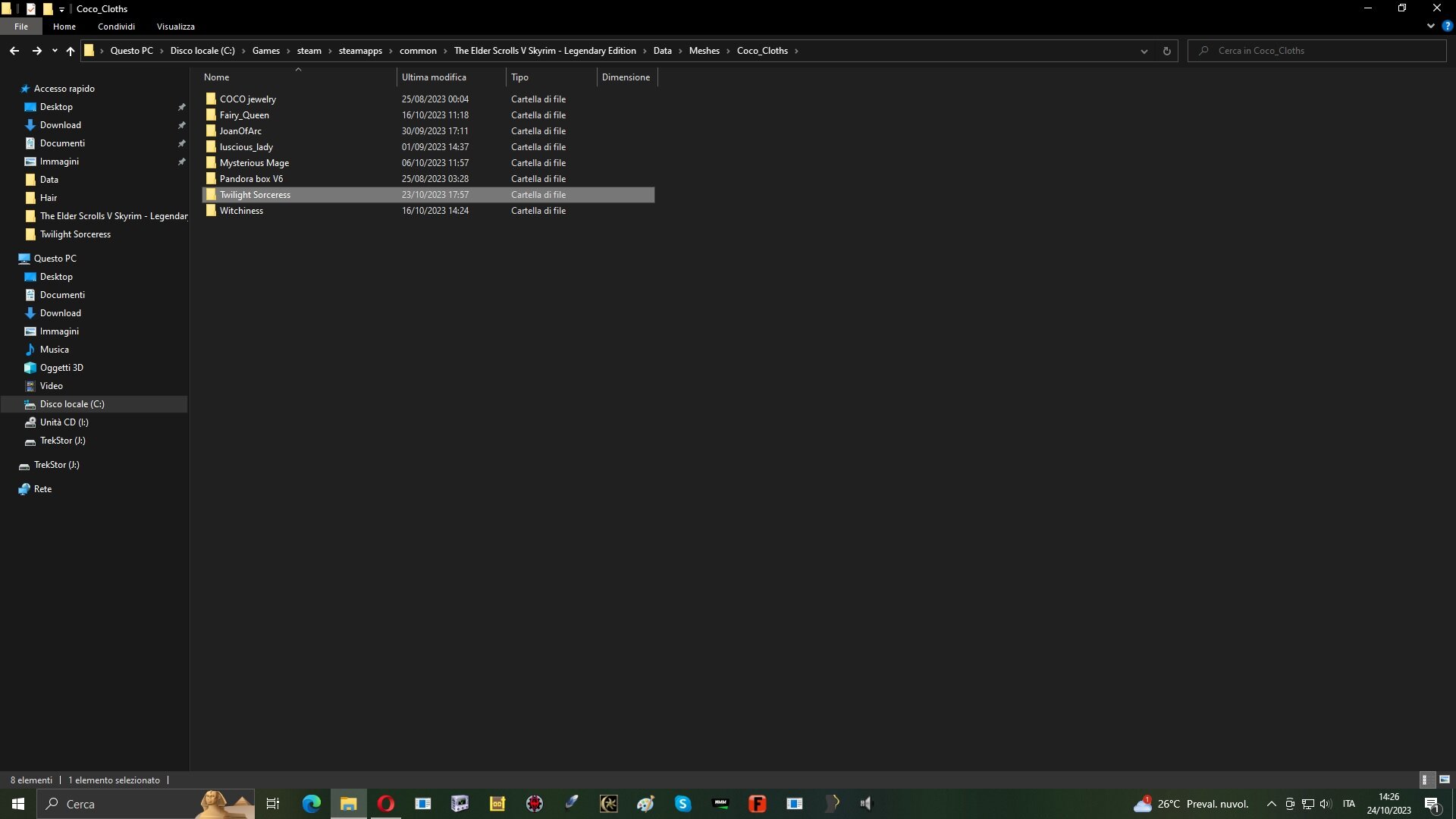Unpin Download from Accesso rapido
The height and width of the screenshot is (819, 1456).
point(182,124)
